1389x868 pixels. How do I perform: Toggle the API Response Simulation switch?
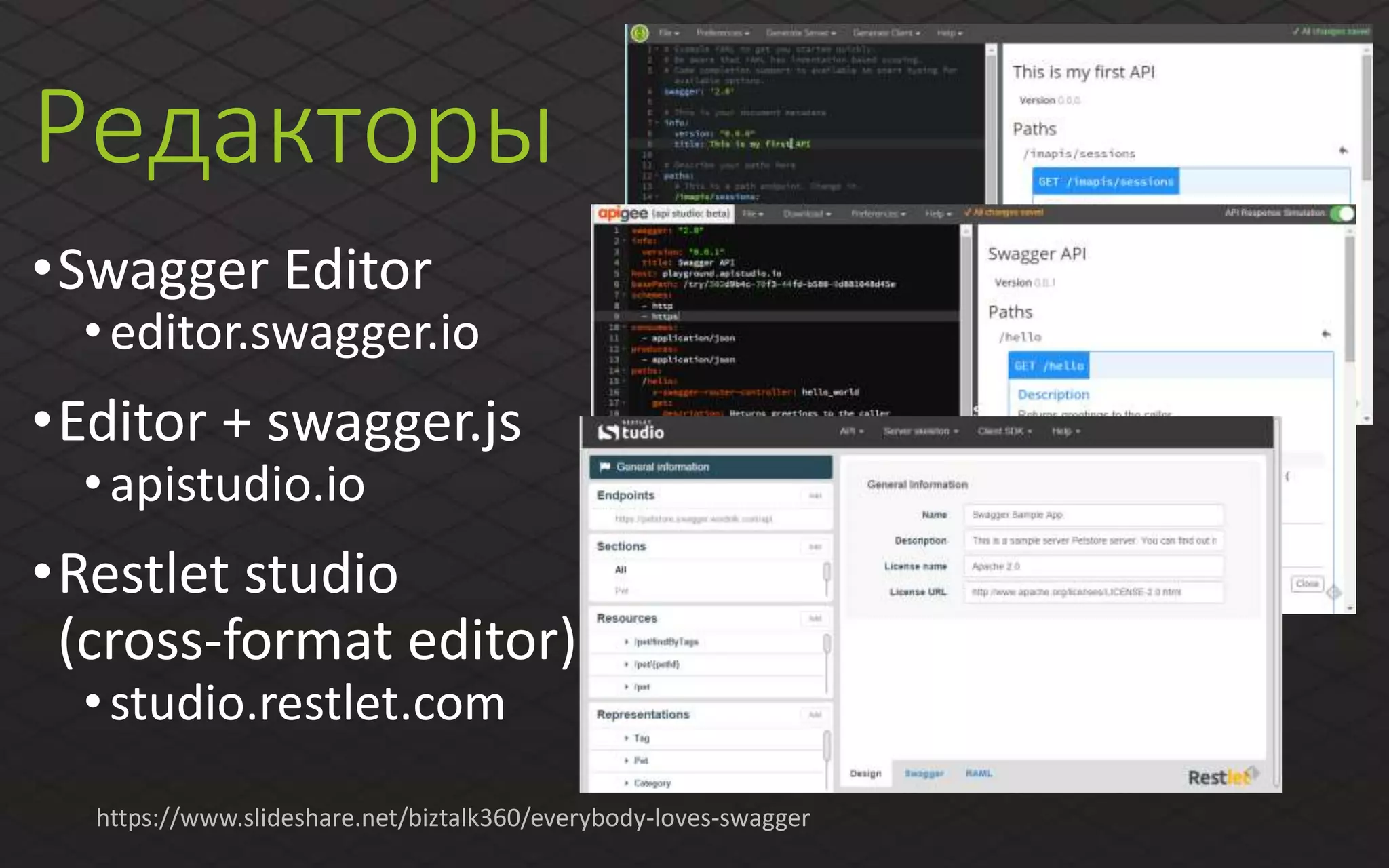pyautogui.click(x=1342, y=214)
